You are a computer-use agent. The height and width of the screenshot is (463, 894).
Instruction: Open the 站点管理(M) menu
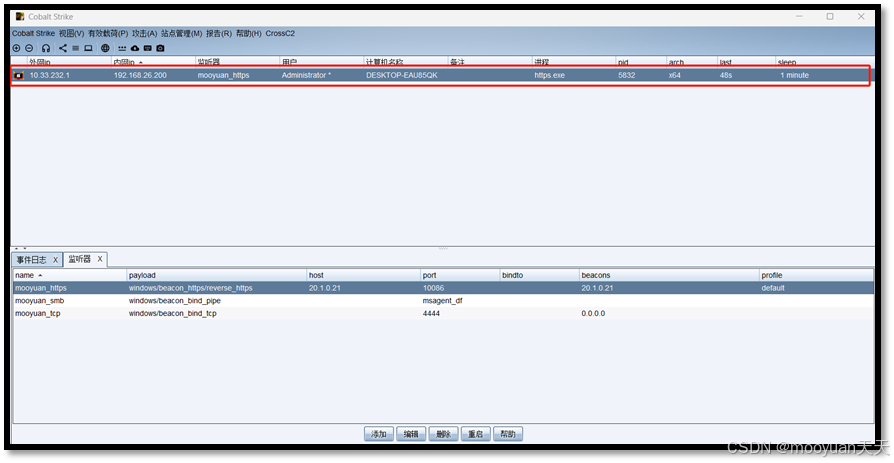coord(181,34)
